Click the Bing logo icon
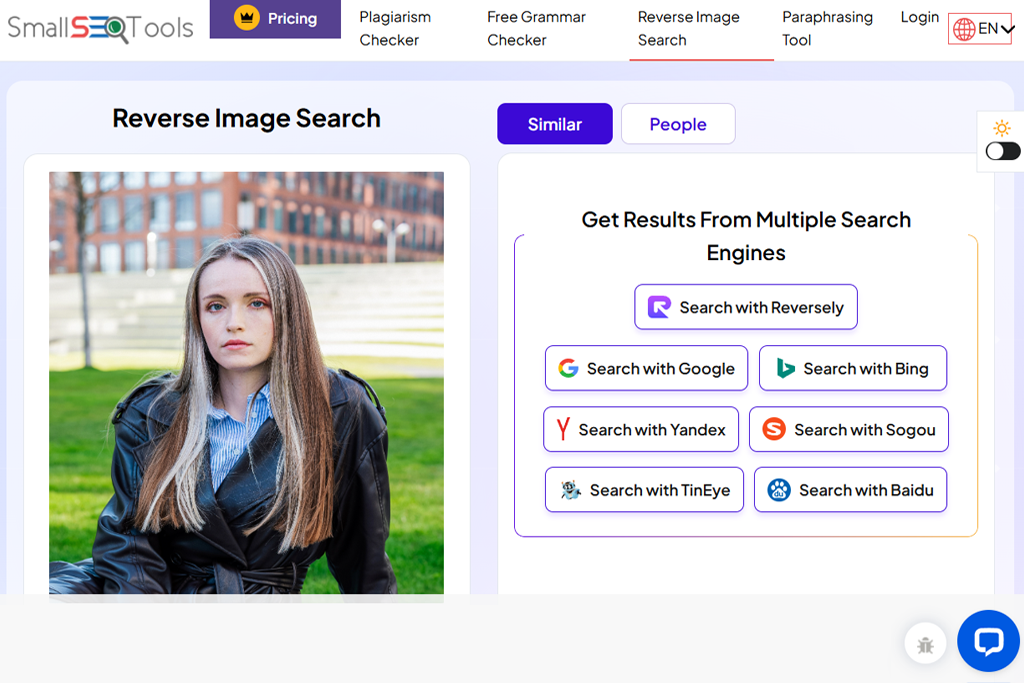Viewport: 1024px width, 683px height. pos(785,368)
